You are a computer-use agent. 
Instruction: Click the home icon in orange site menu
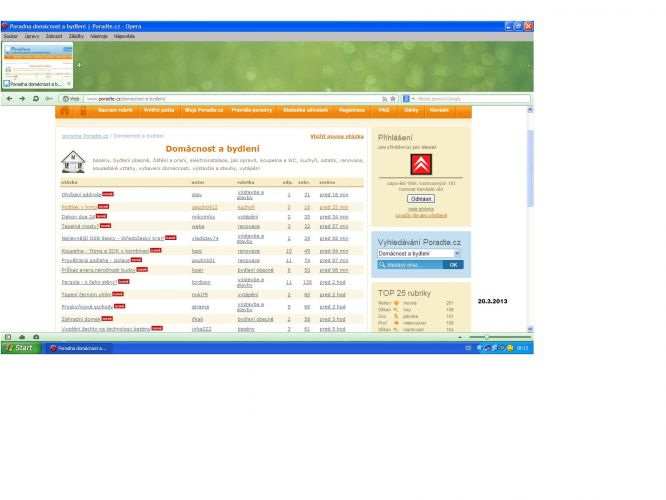click(x=65, y=111)
